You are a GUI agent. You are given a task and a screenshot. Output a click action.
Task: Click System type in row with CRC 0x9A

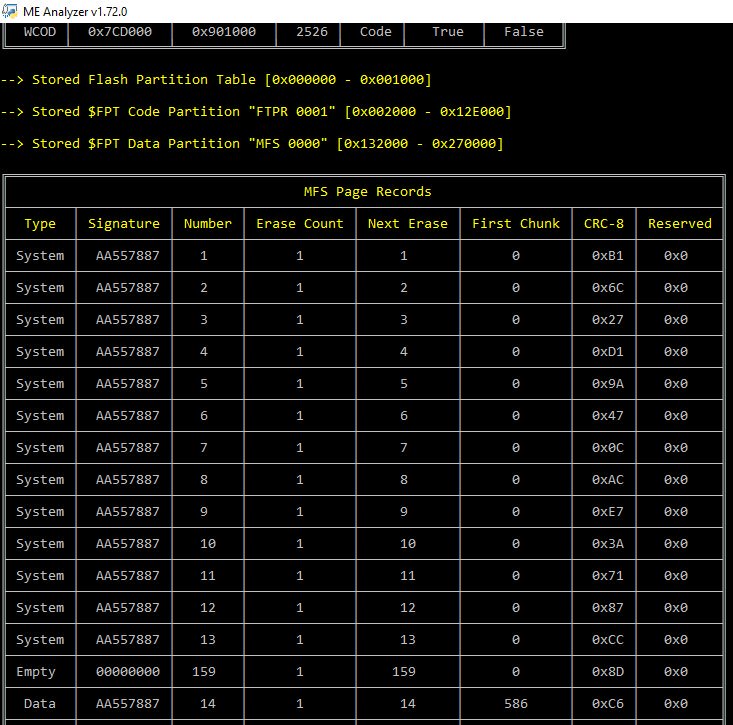coord(40,384)
